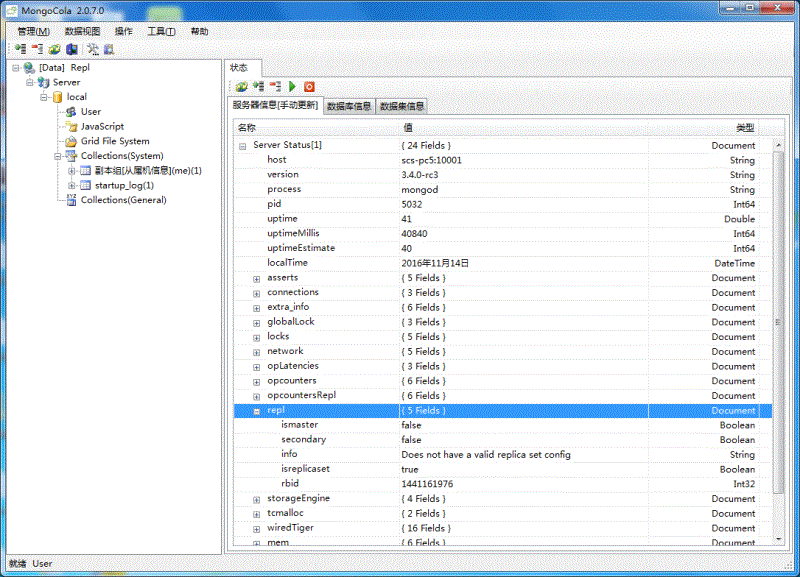Open the 管理(M) menu

pyautogui.click(x=34, y=32)
